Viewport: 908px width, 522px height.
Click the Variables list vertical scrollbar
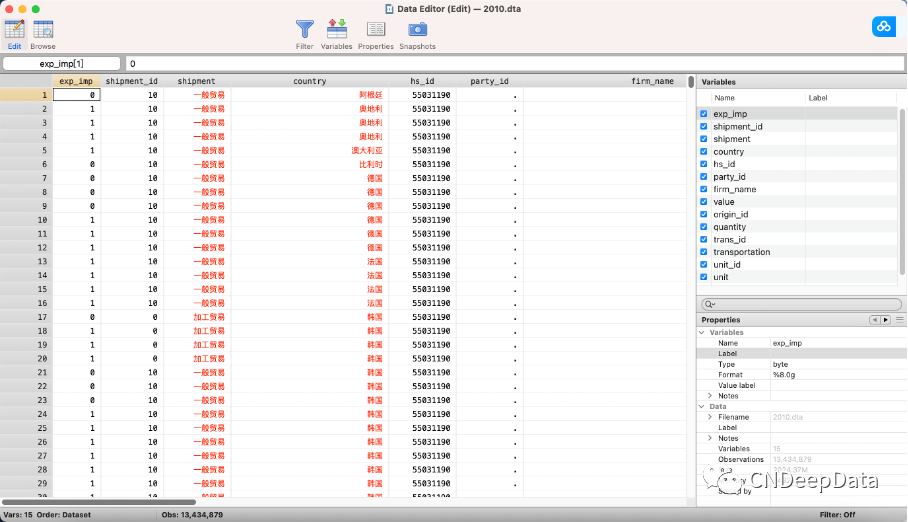point(902,191)
